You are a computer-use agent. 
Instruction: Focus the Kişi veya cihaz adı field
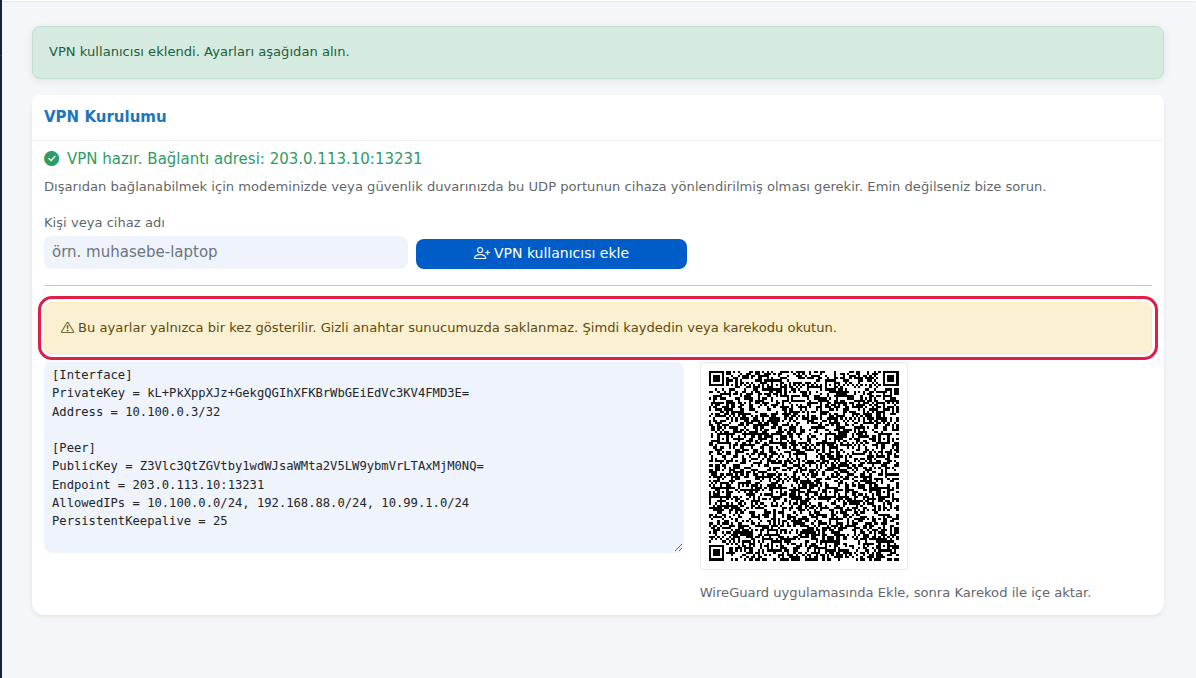click(x=226, y=252)
